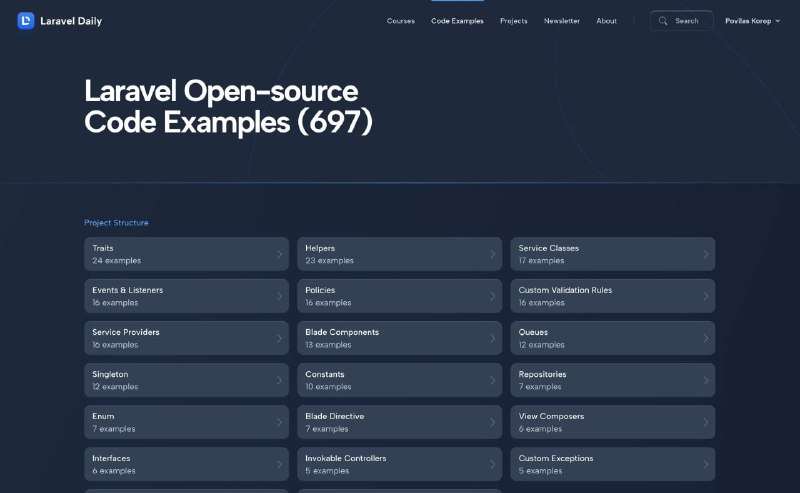Image resolution: width=800 pixels, height=493 pixels.
Task: Open the Service Classes title
Action: pos(548,248)
